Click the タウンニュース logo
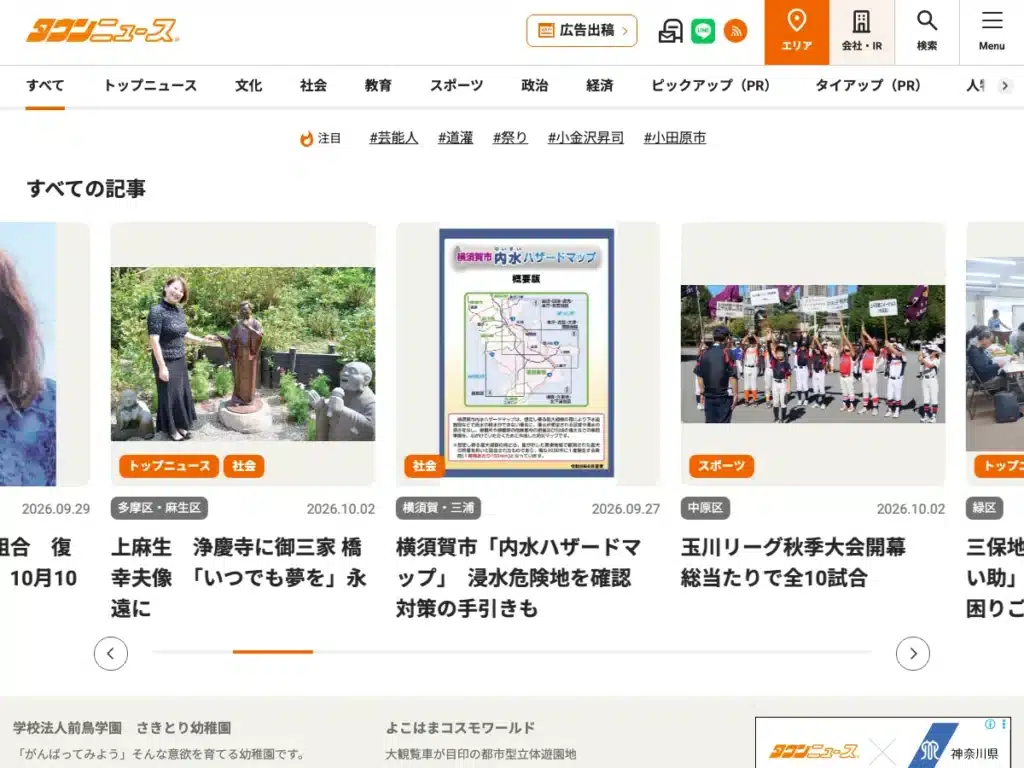 tap(102, 31)
